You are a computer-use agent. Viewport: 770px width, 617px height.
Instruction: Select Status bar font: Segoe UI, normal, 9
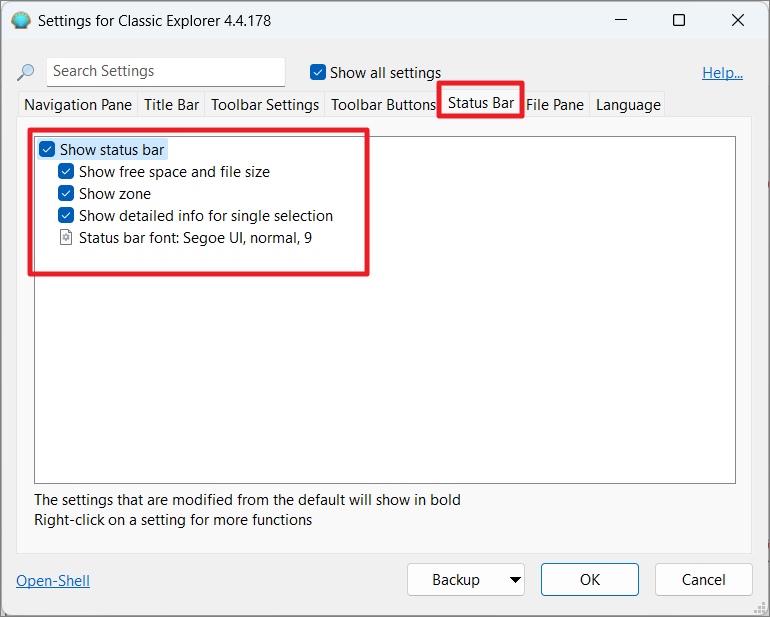click(195, 238)
